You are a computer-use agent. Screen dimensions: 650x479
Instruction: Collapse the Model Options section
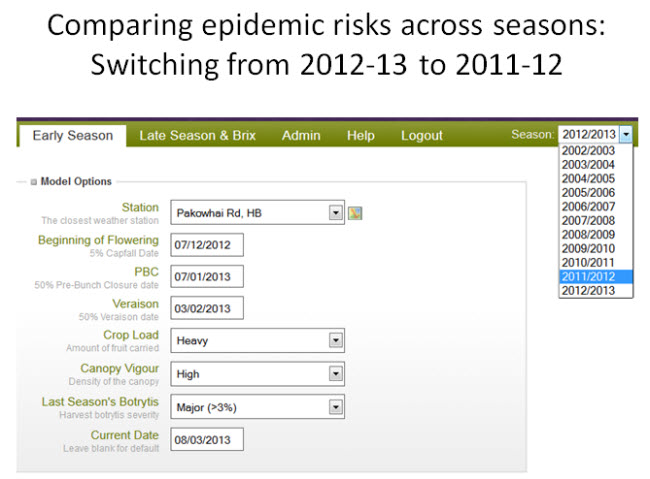tap(33, 181)
